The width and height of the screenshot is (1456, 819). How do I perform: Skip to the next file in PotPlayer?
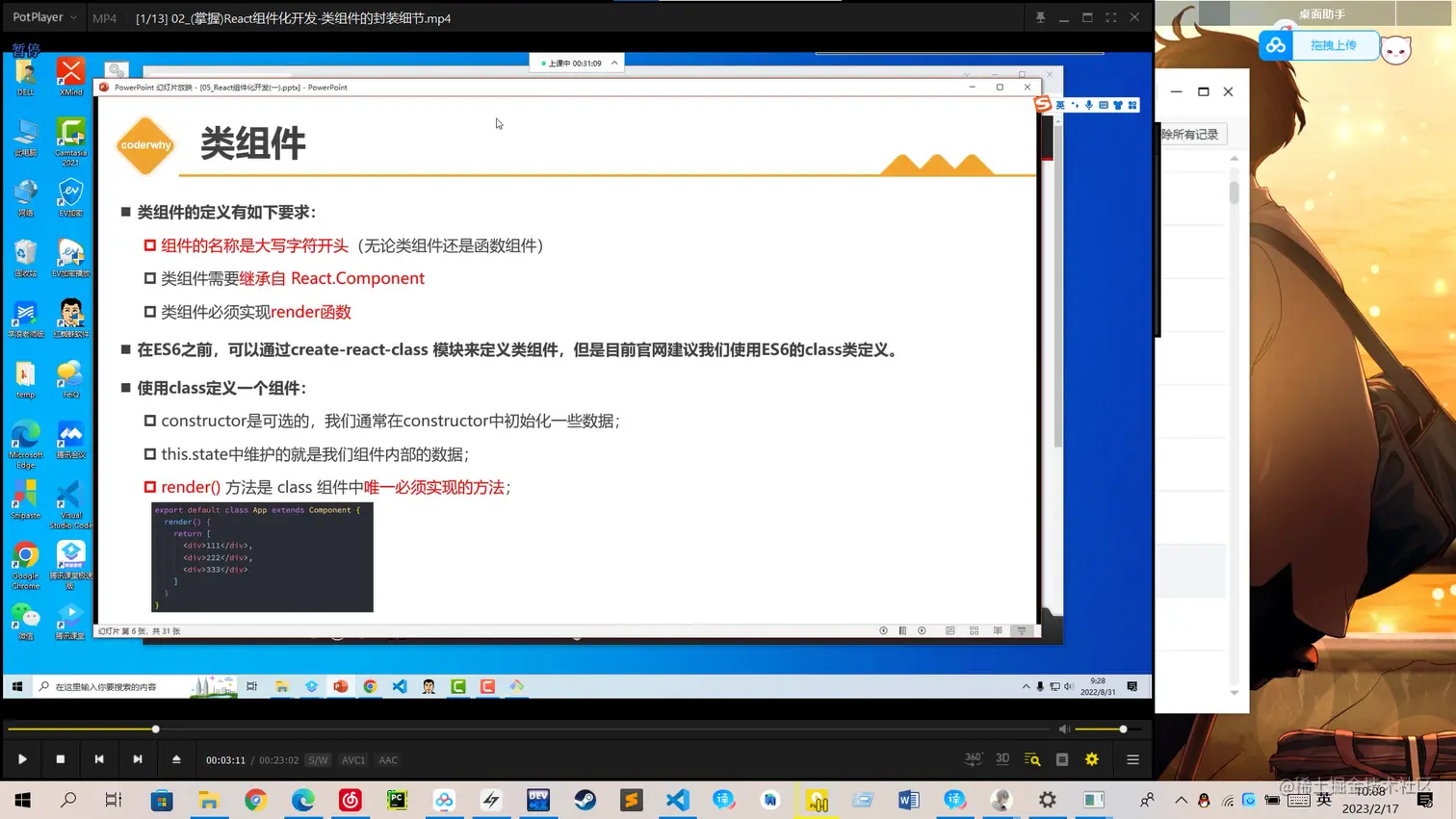138,759
